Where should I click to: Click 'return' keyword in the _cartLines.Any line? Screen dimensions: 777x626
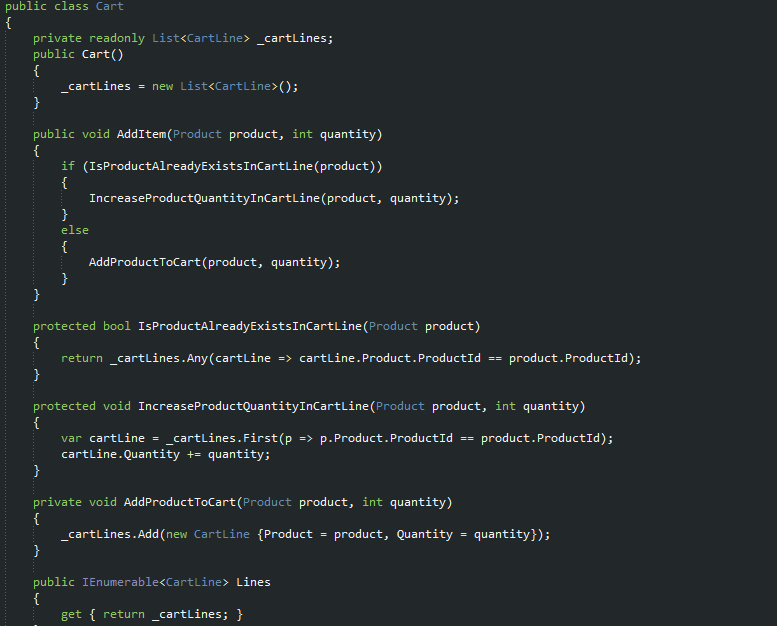82,358
